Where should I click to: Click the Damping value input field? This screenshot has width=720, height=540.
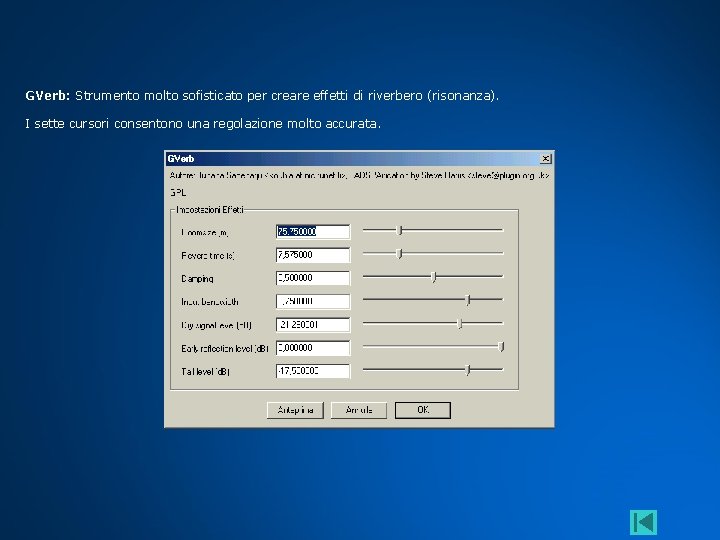click(313, 278)
